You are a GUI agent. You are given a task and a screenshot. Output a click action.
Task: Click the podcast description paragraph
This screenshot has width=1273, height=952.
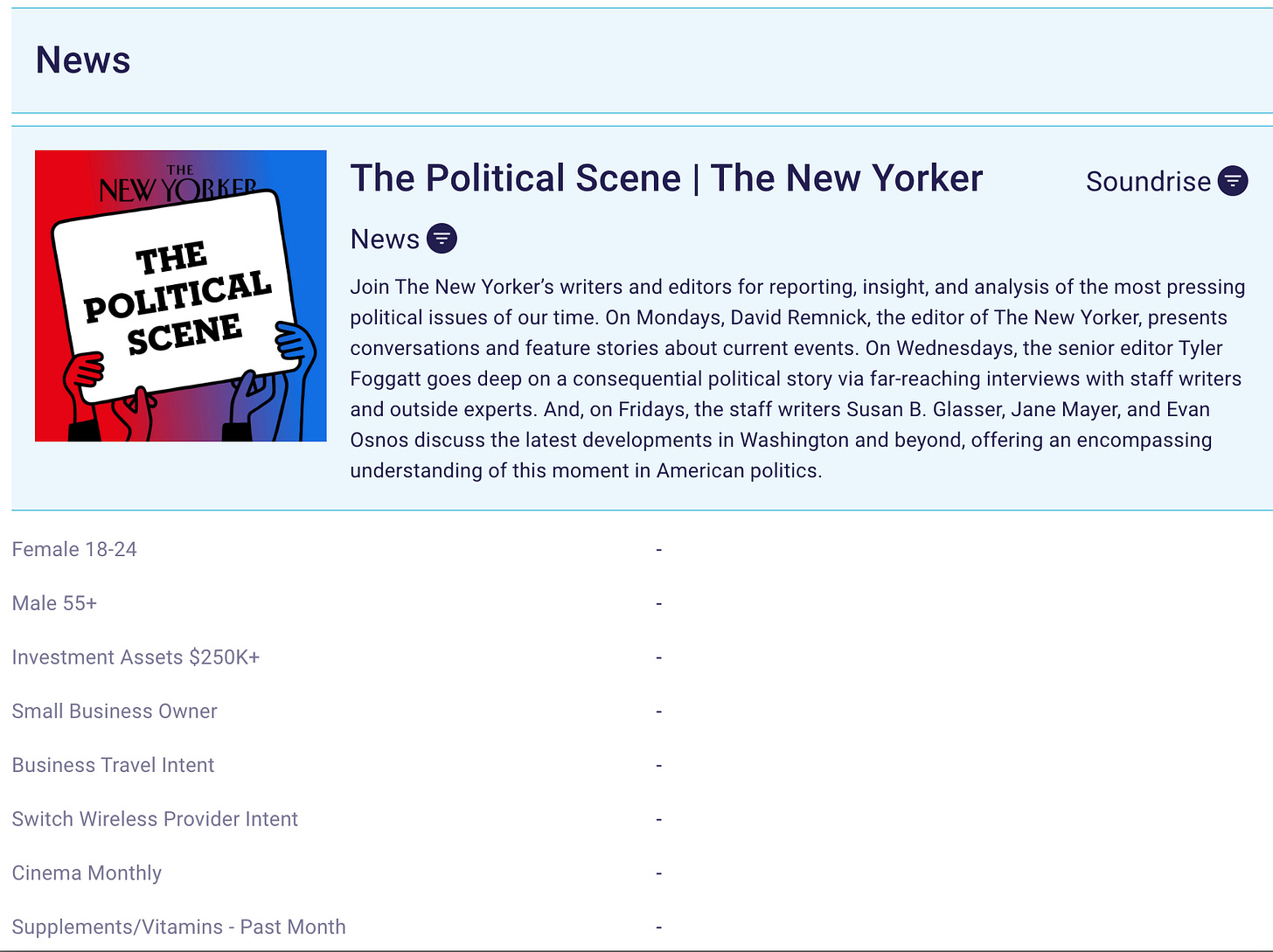coord(798,379)
